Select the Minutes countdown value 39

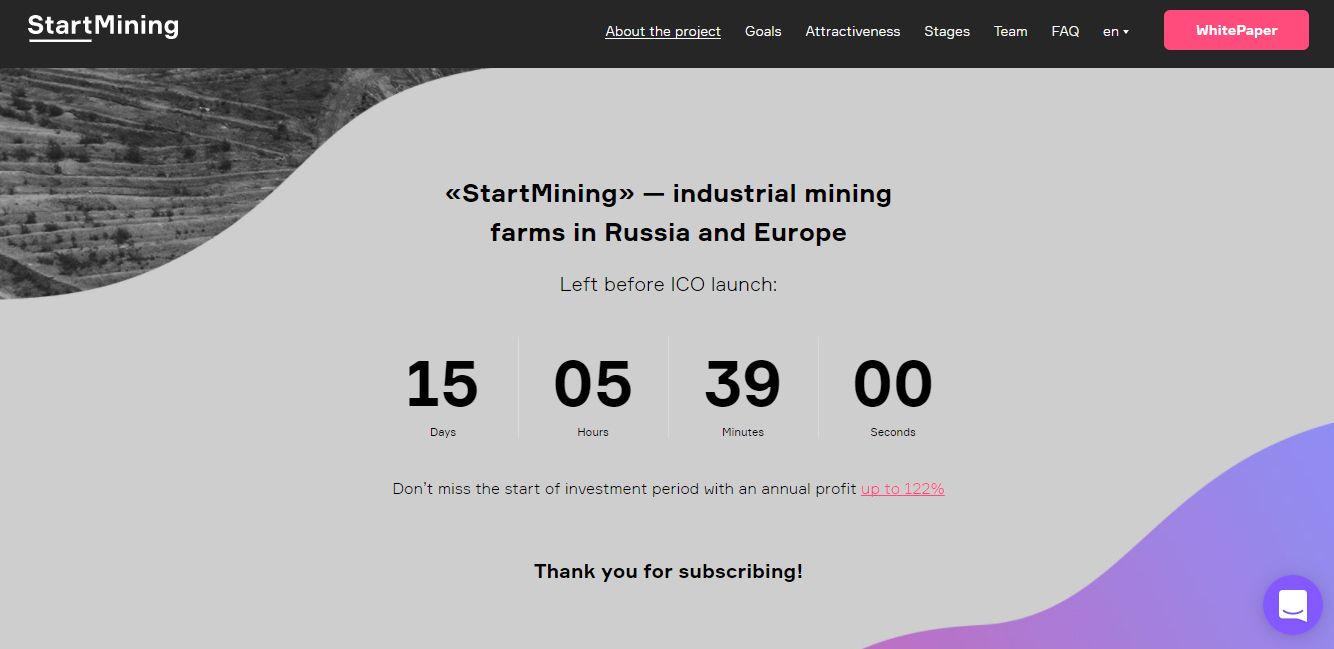pos(742,385)
